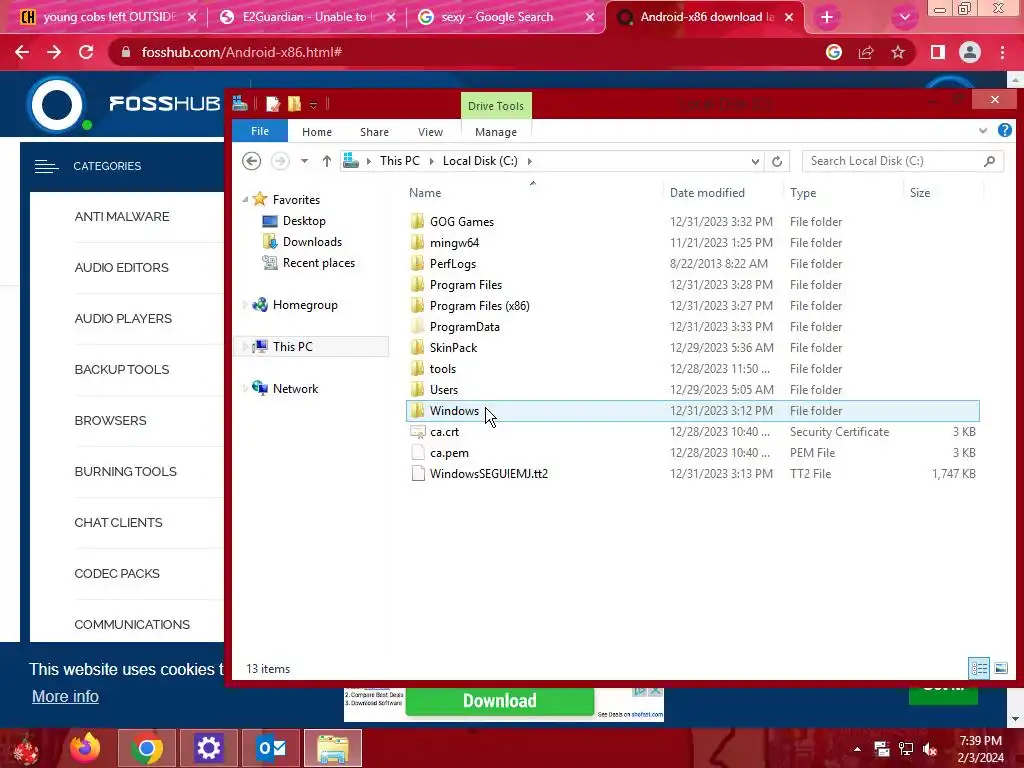Select the ProgramData folder
The image size is (1024, 768).
click(692, 327)
